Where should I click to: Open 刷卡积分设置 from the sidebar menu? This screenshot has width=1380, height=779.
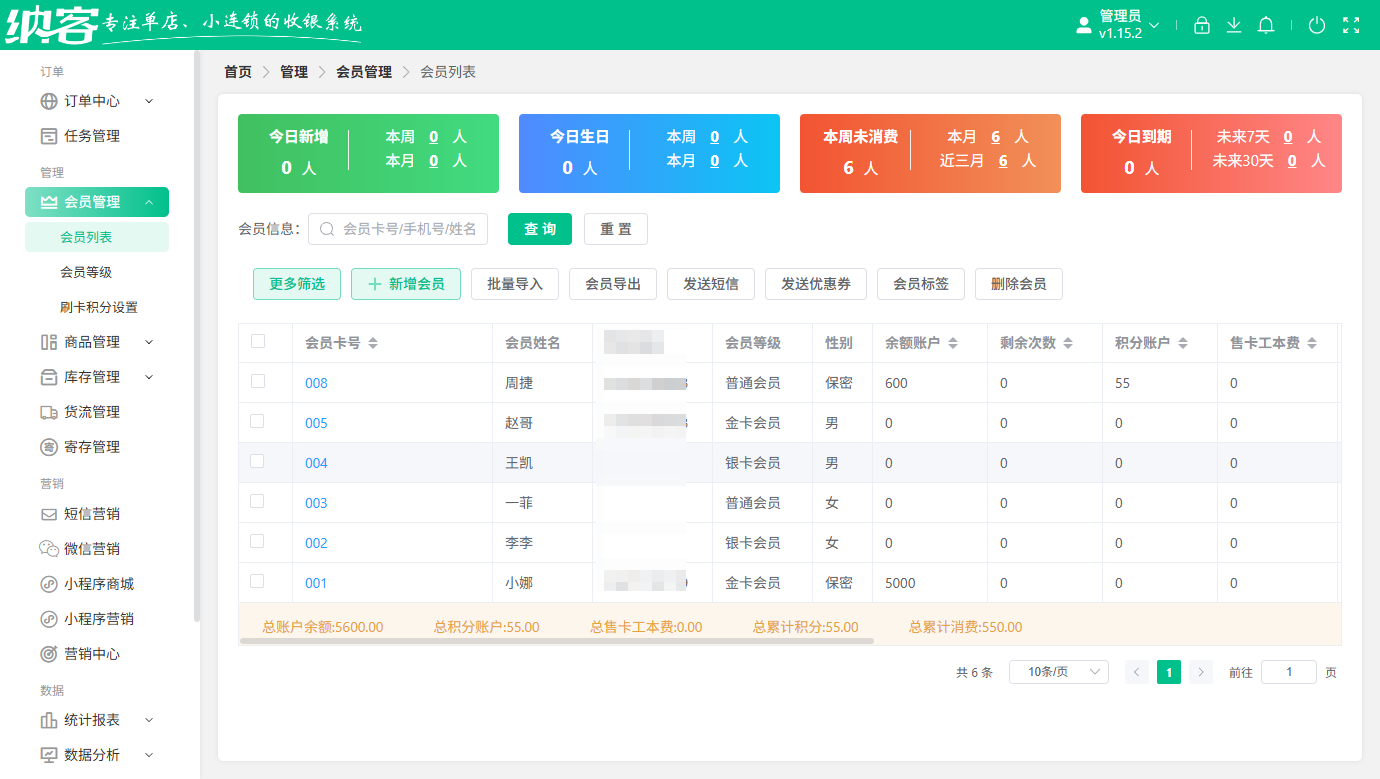[96, 307]
